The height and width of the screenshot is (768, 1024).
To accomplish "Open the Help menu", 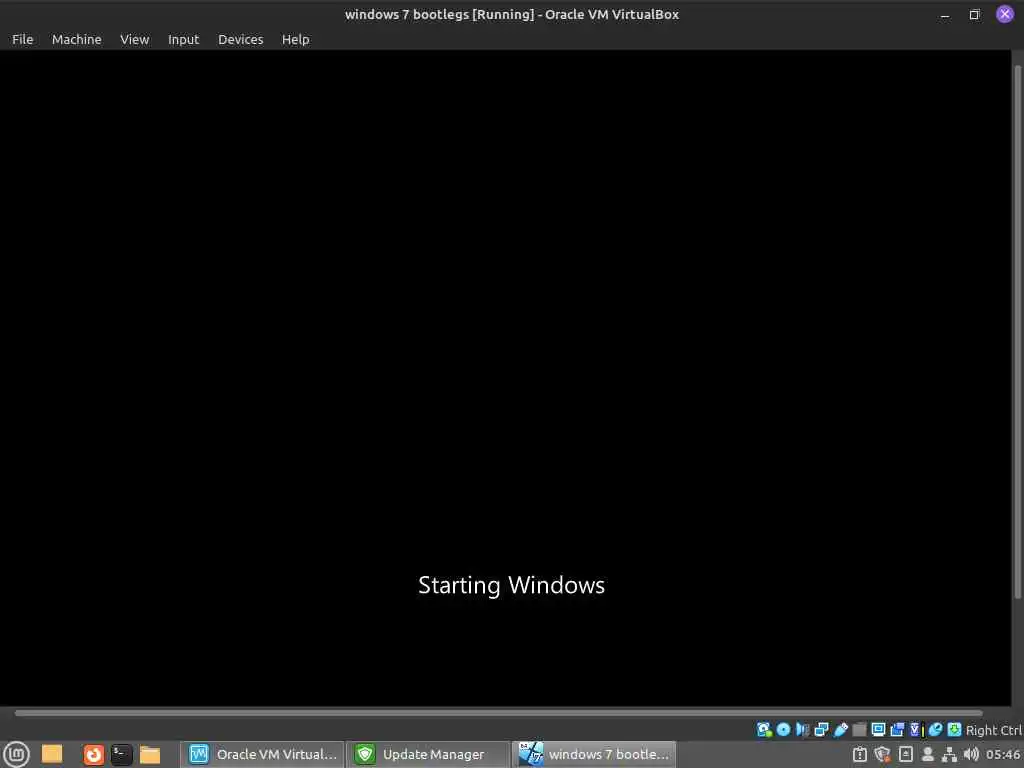I will click(295, 39).
